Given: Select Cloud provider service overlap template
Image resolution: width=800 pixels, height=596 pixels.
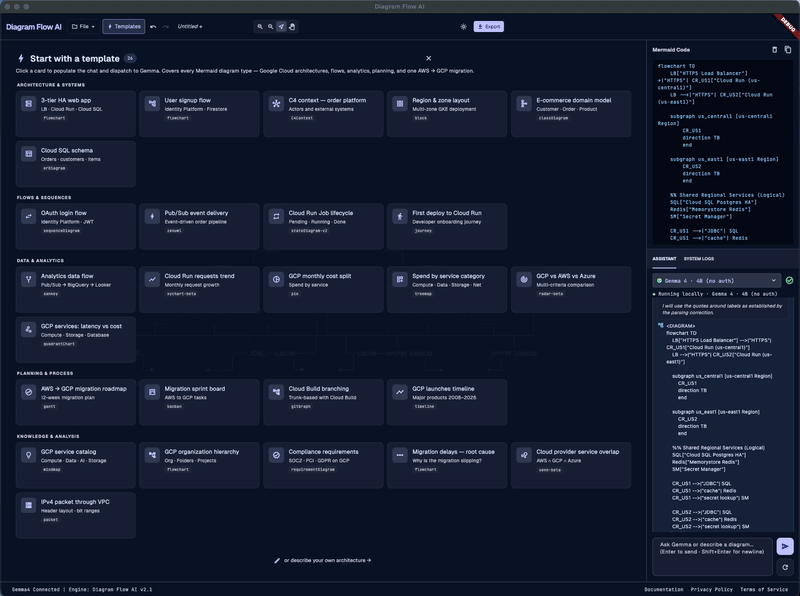Looking at the screenshot, I should point(571,465).
